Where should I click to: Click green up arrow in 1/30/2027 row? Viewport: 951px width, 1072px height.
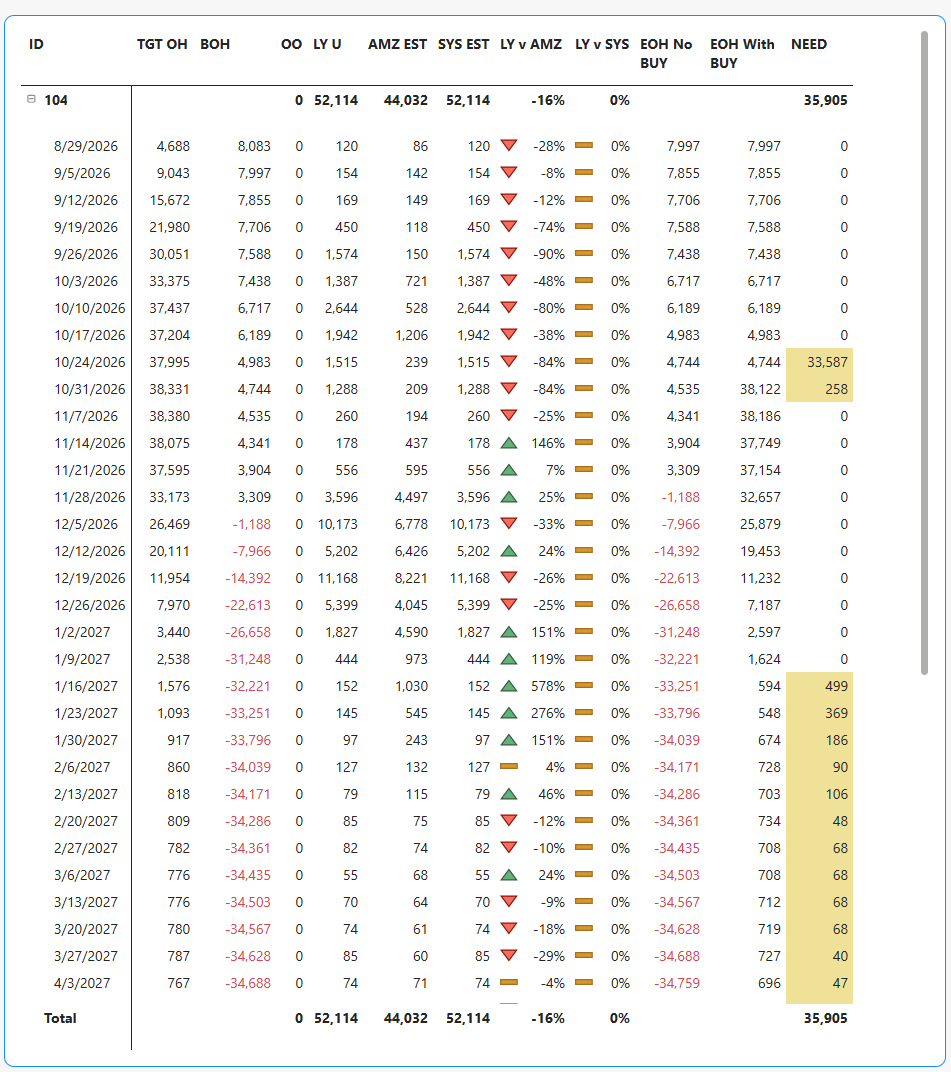pos(509,740)
